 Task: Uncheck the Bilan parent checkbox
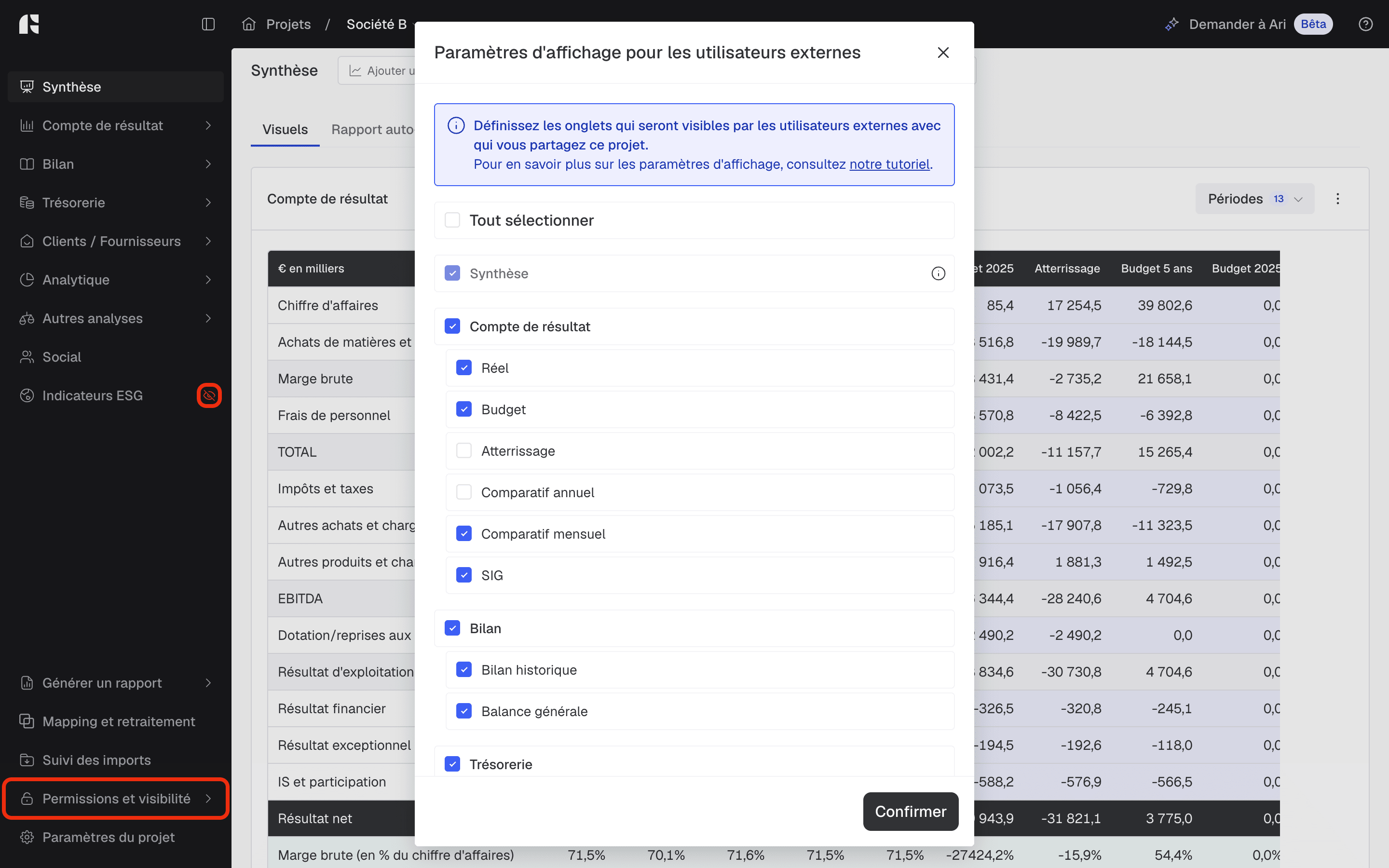pos(452,629)
